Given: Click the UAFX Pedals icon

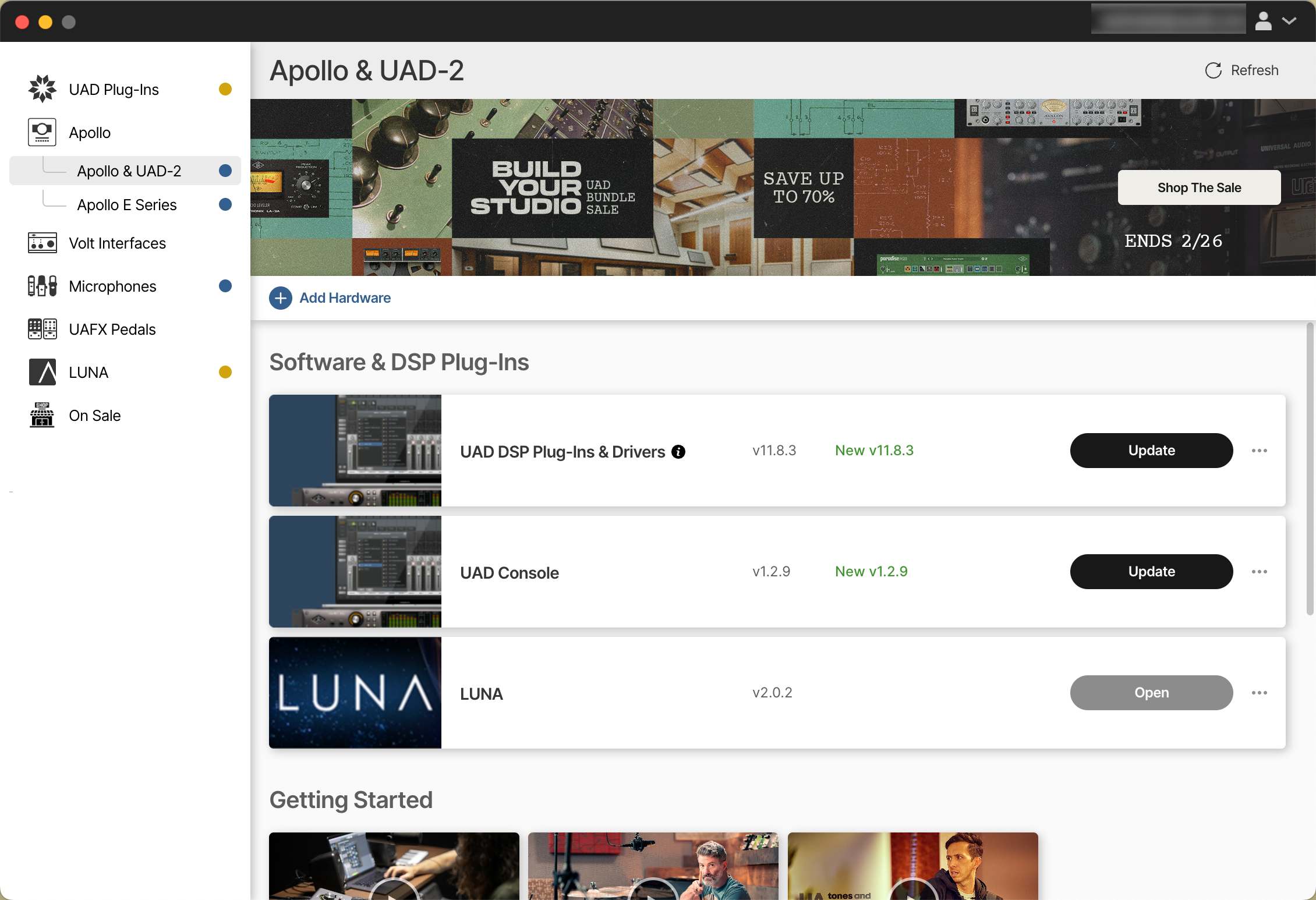Looking at the screenshot, I should [41, 329].
